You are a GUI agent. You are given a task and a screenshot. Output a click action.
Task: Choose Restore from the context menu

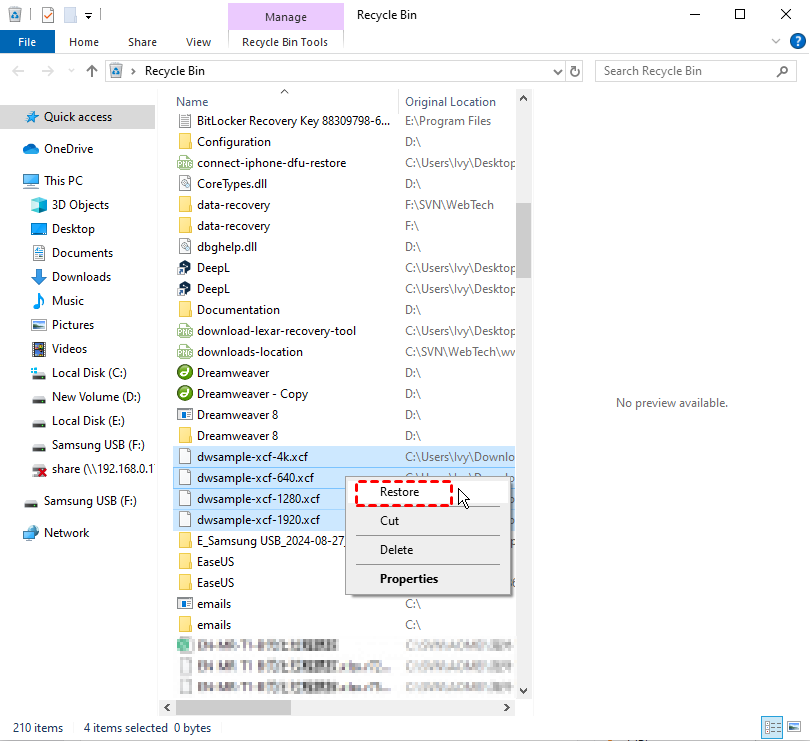[403, 492]
